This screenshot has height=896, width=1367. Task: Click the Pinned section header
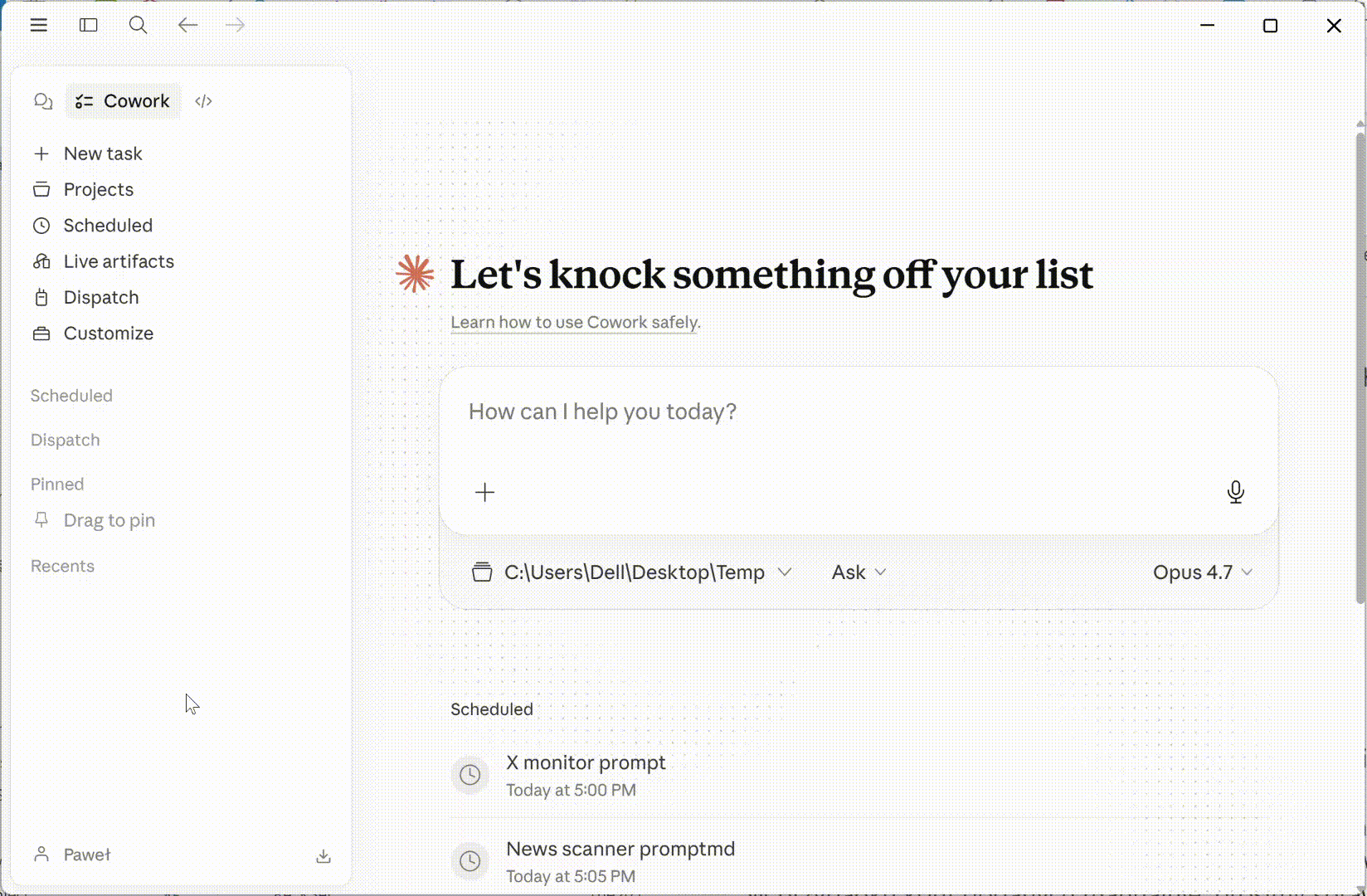pyautogui.click(x=57, y=484)
